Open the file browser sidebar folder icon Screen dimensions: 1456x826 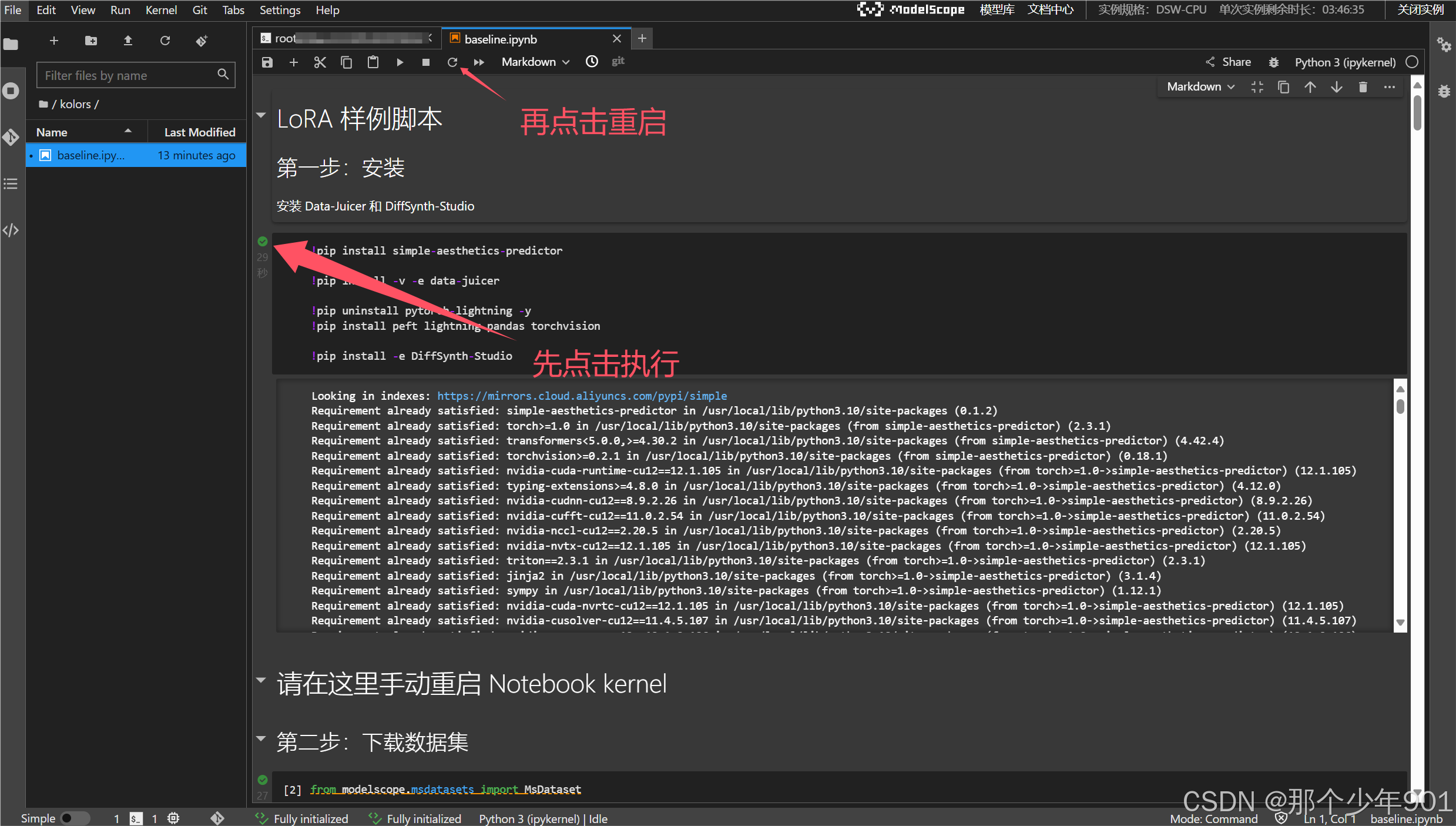point(11,44)
